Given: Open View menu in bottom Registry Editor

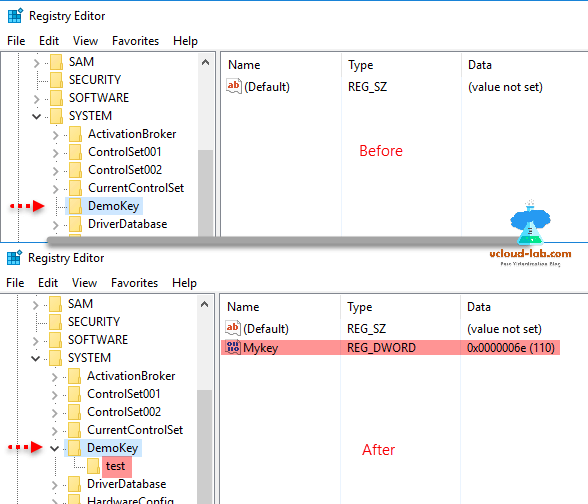Looking at the screenshot, I should point(84,282).
